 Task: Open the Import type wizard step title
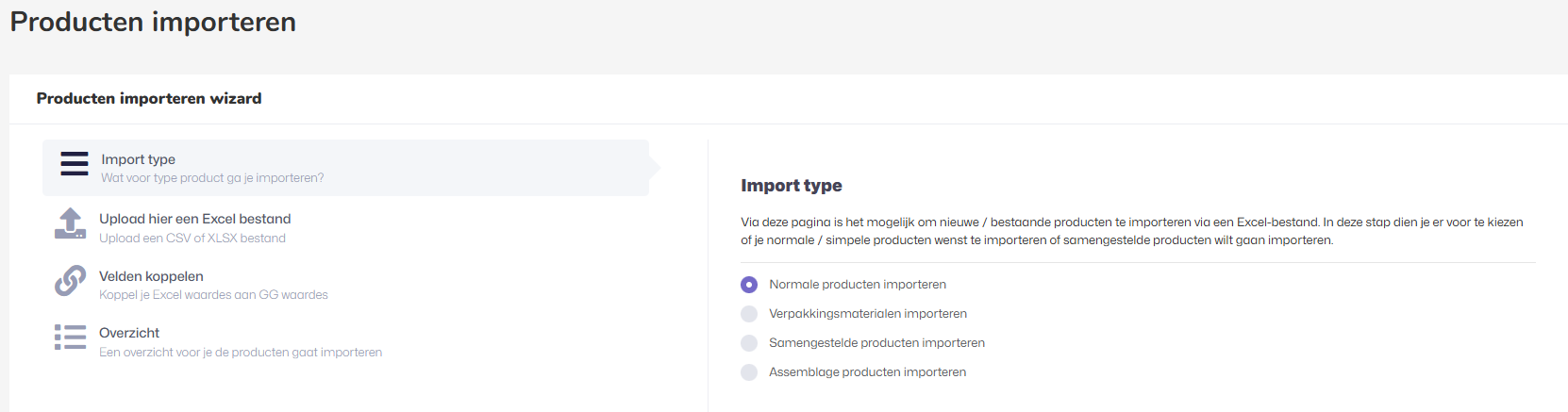[138, 159]
